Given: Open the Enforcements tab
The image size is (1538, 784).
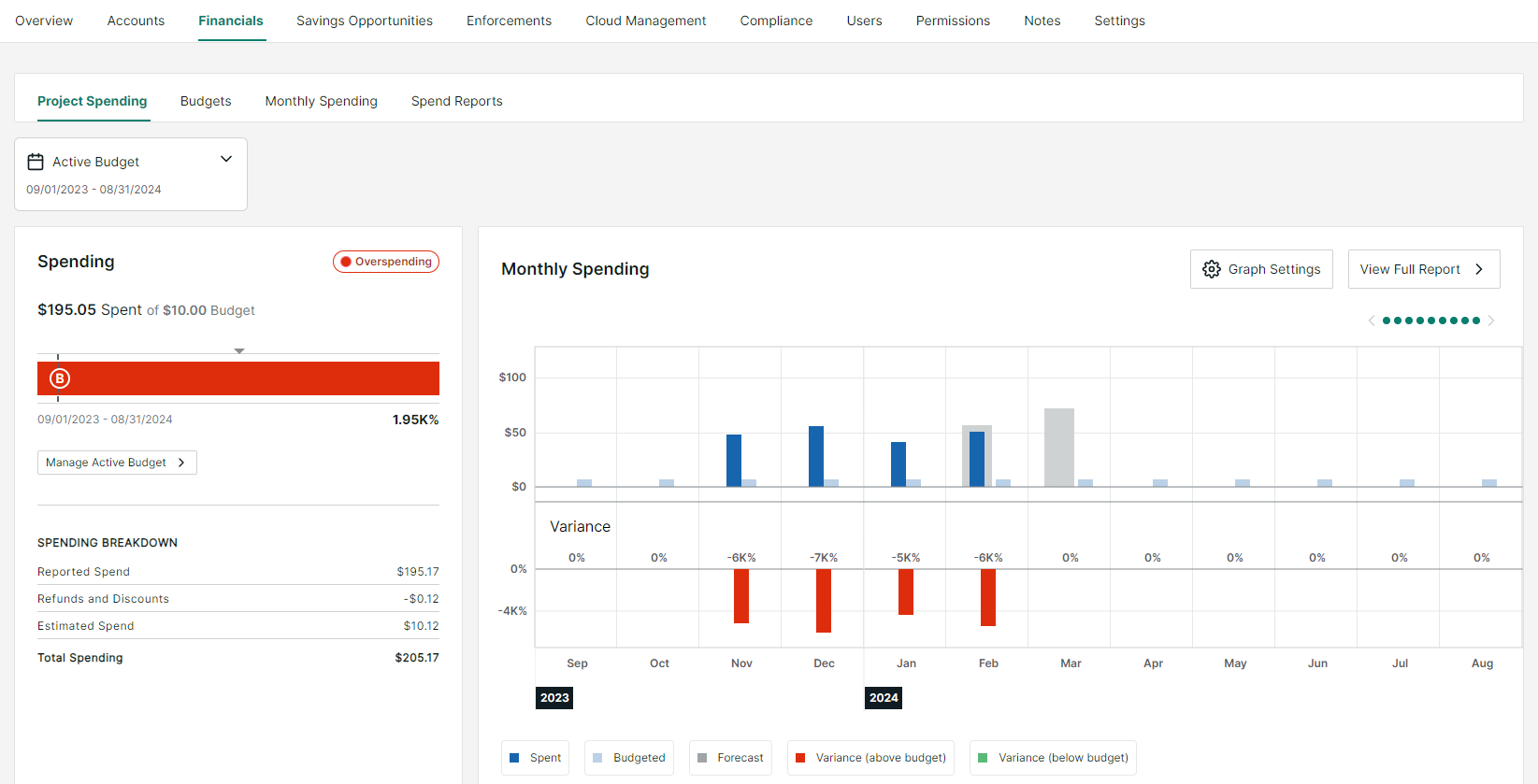Looking at the screenshot, I should click(509, 21).
